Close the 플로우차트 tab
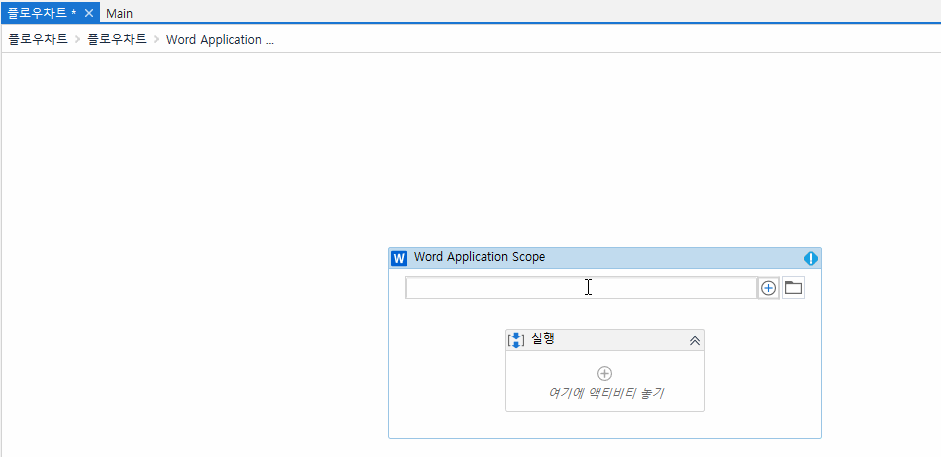This screenshot has width=941, height=457. pyautogui.click(x=89, y=13)
